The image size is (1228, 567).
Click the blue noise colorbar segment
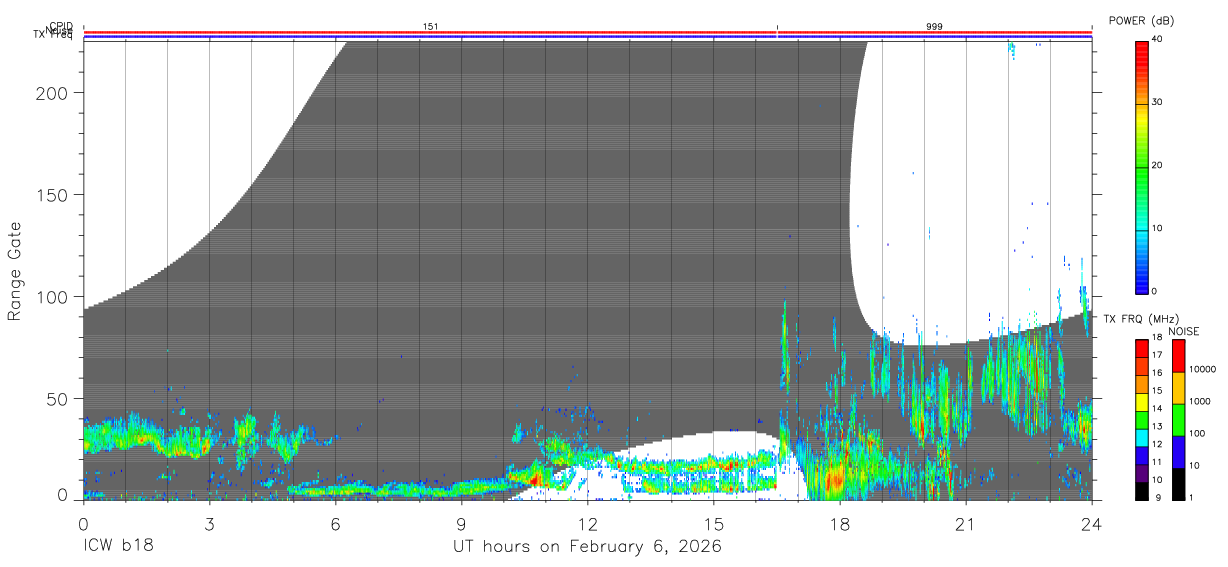tap(1178, 451)
